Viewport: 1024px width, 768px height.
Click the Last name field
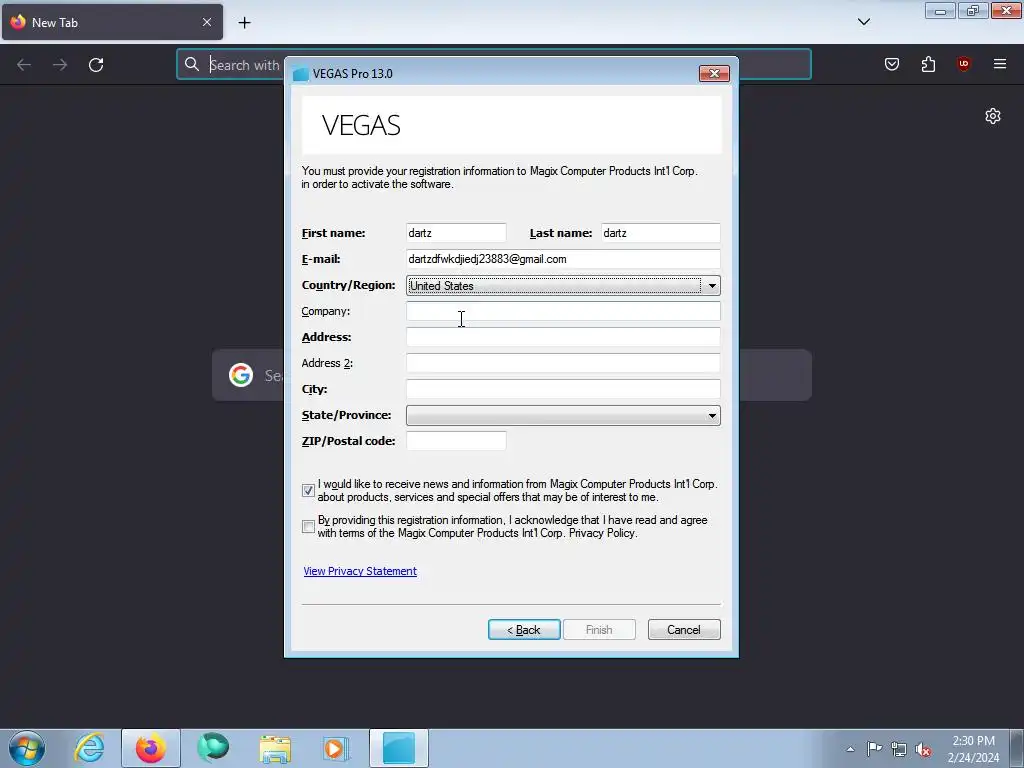[x=660, y=233]
